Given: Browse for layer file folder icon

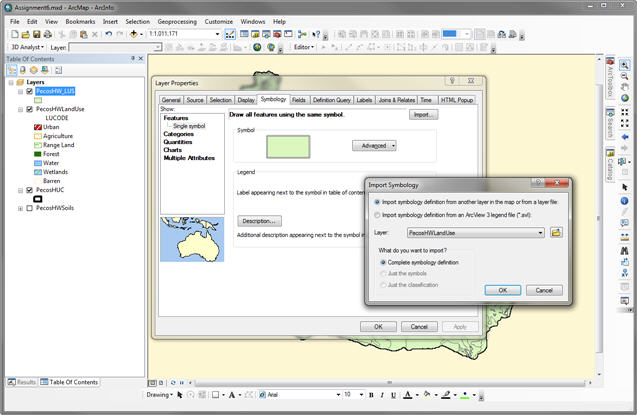Looking at the screenshot, I should (556, 233).
